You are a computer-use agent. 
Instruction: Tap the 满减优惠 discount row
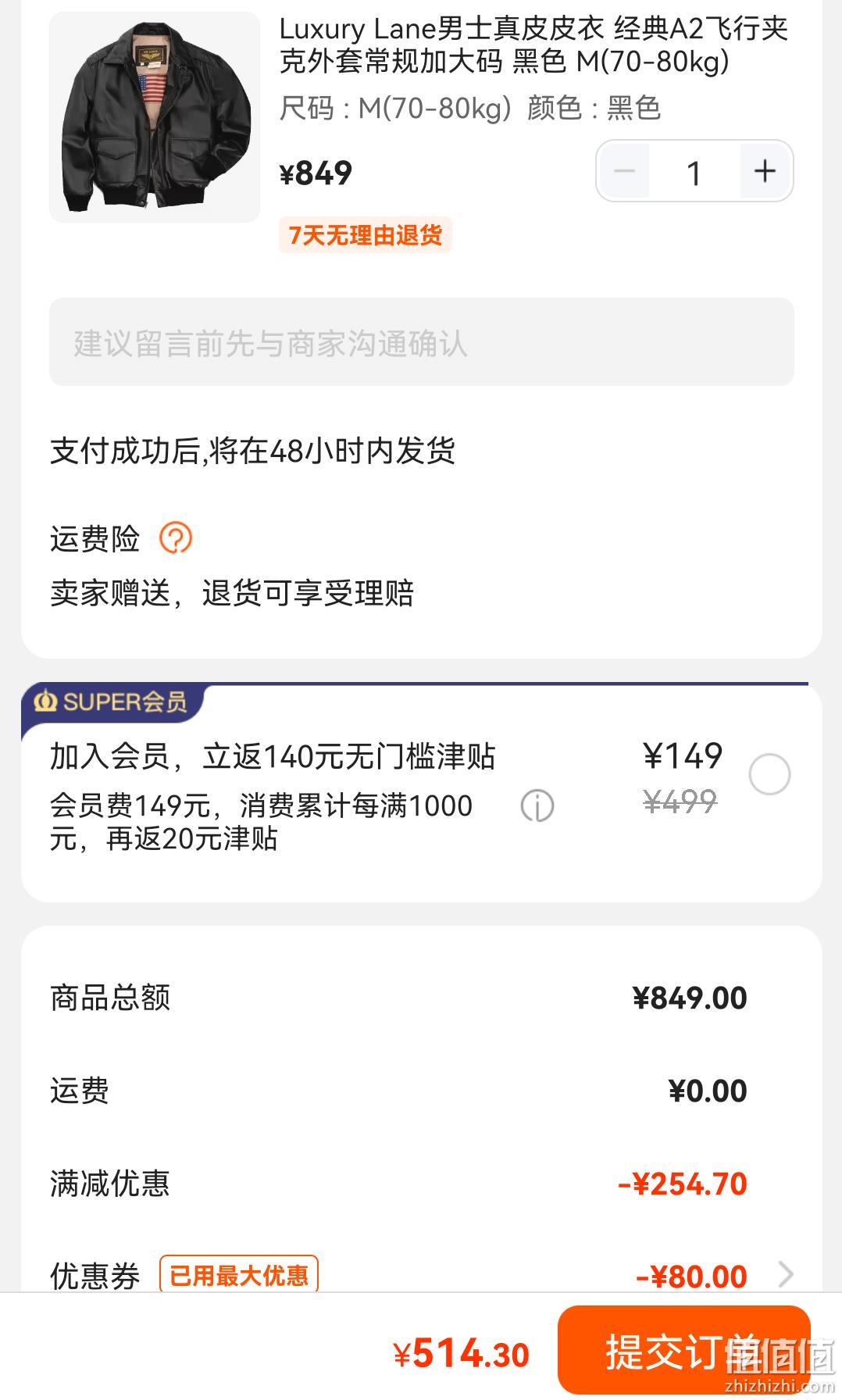tap(398, 1184)
